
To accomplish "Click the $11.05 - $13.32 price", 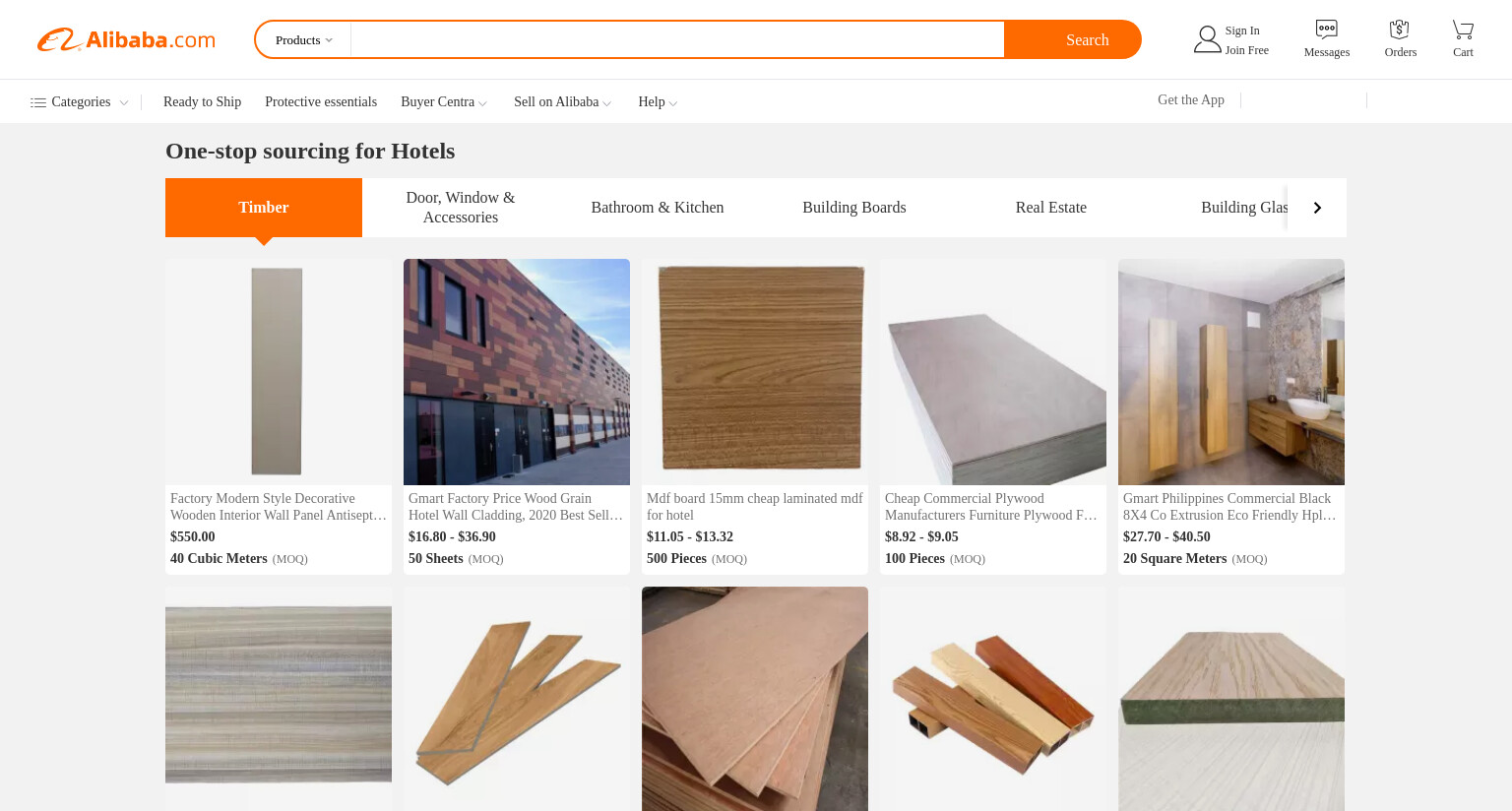I will 690,536.
